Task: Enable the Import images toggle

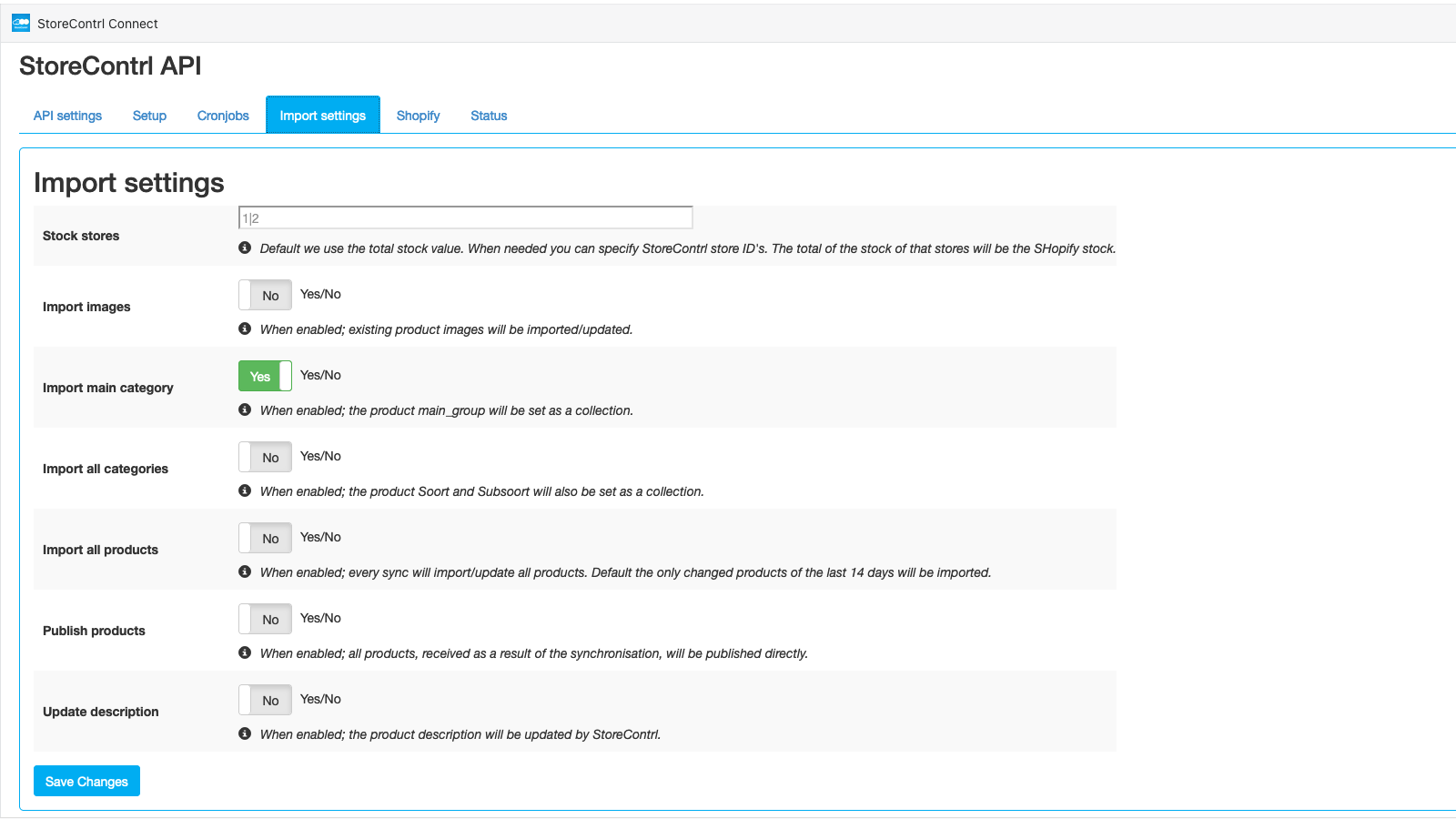Action: click(x=265, y=295)
